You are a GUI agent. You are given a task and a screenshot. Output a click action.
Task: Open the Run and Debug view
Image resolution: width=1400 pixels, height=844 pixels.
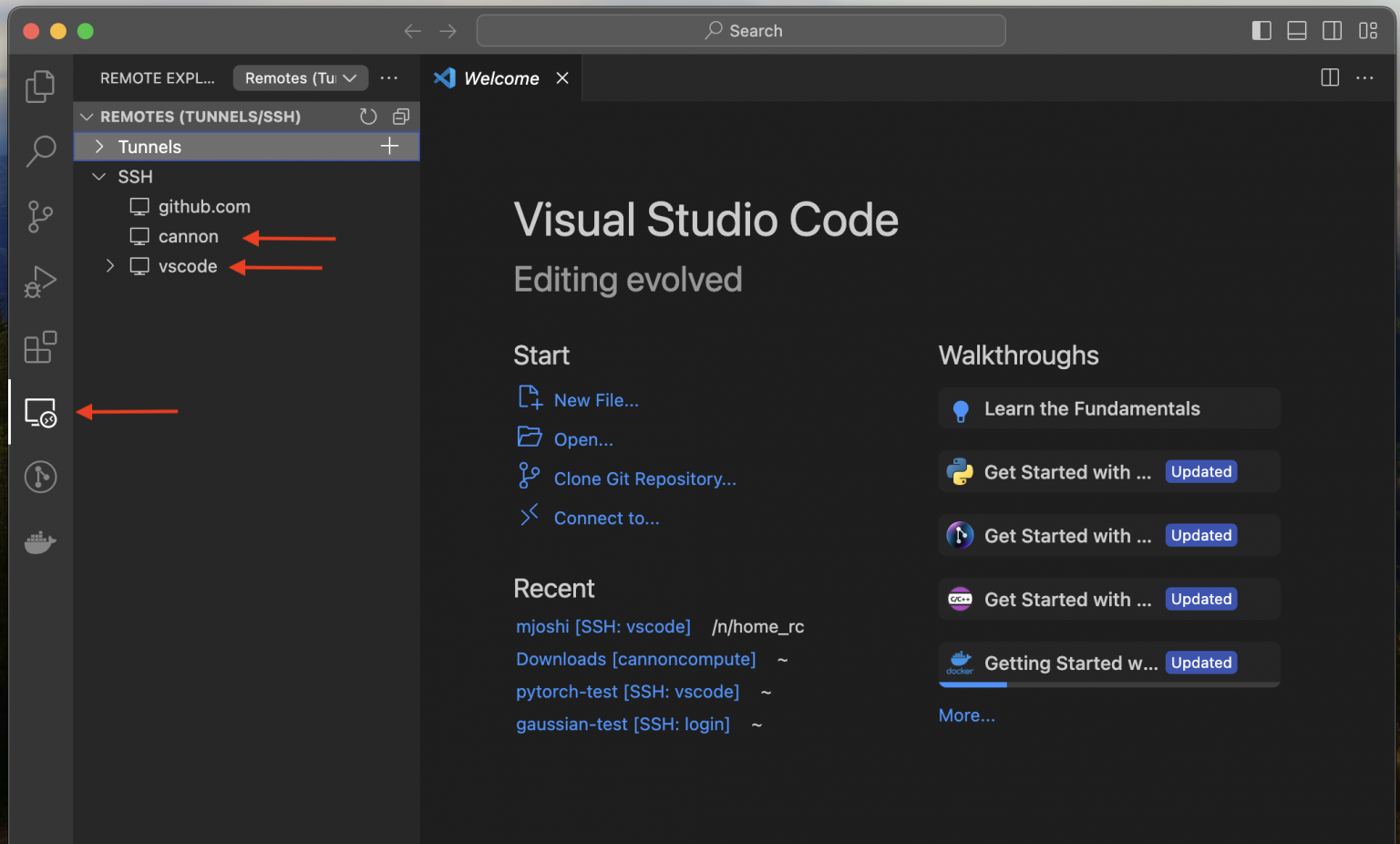click(x=40, y=282)
